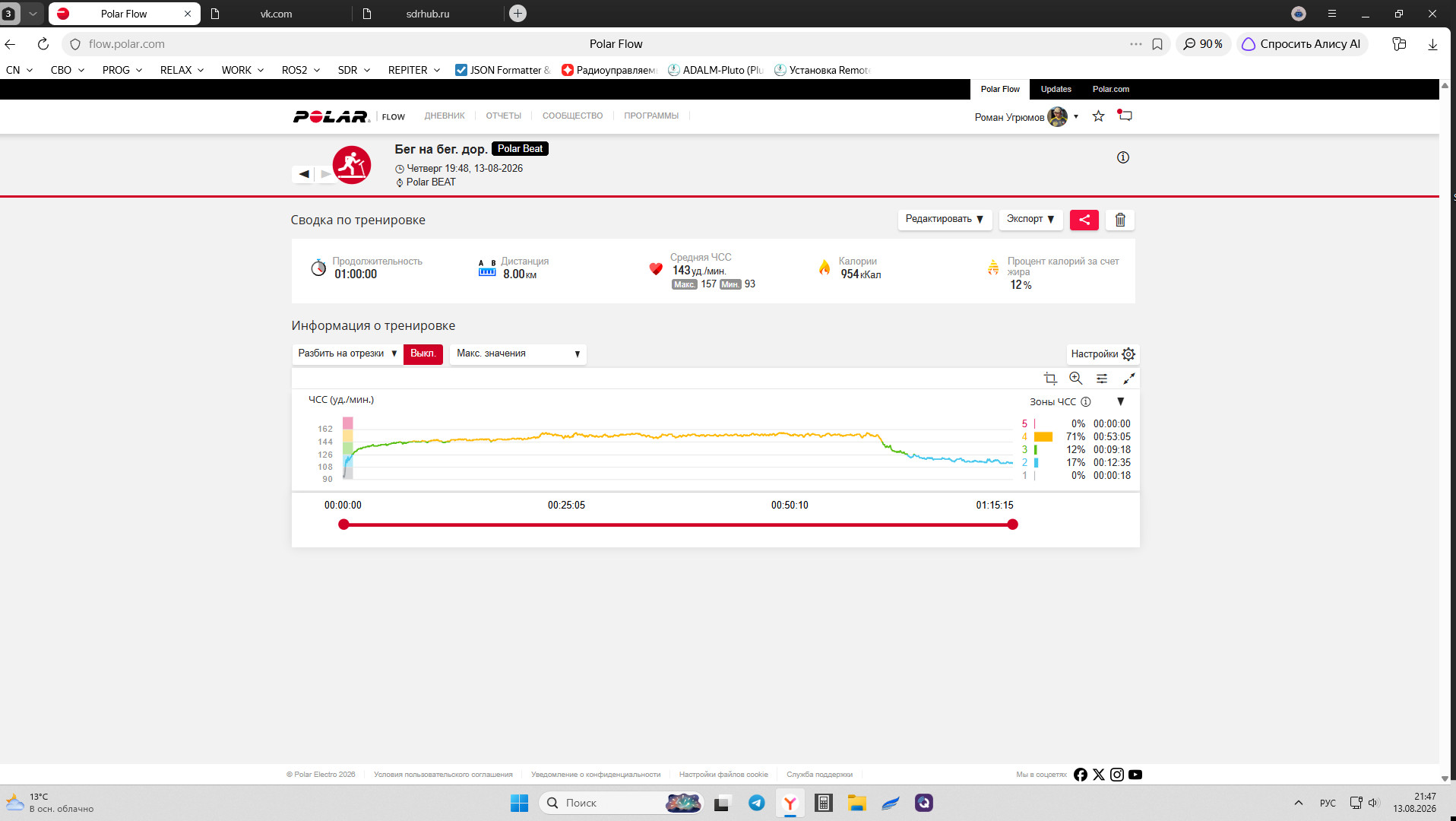The image size is (1456, 821).
Task: Open the 'Редактировать' dropdown
Action: (x=945, y=220)
